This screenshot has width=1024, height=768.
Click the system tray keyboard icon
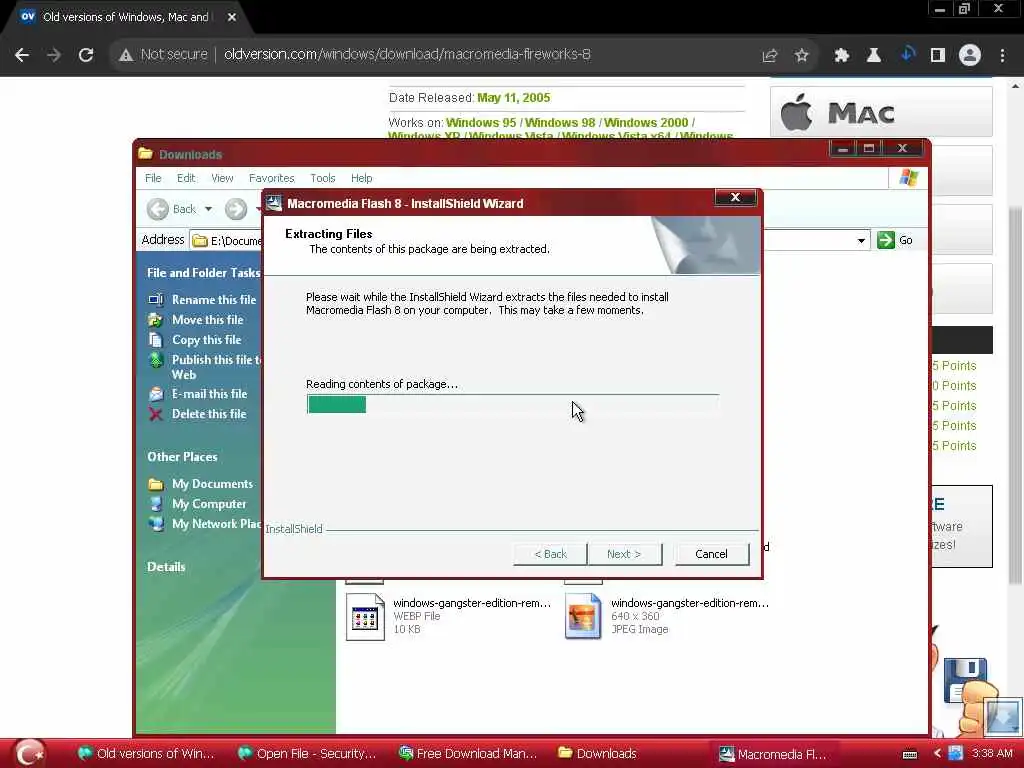point(910,754)
